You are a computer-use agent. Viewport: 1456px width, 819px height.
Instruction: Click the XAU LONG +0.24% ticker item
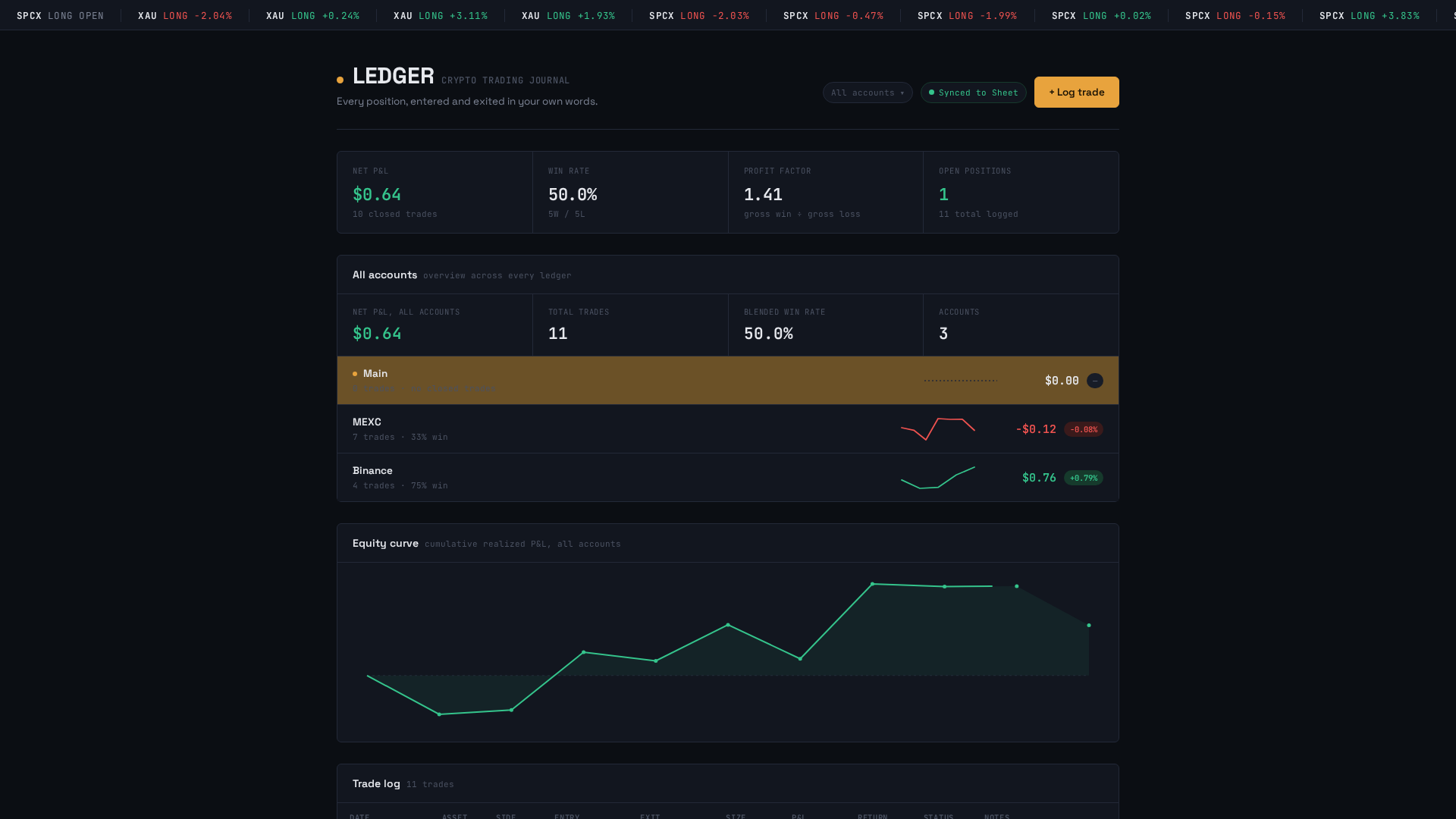[x=312, y=15]
